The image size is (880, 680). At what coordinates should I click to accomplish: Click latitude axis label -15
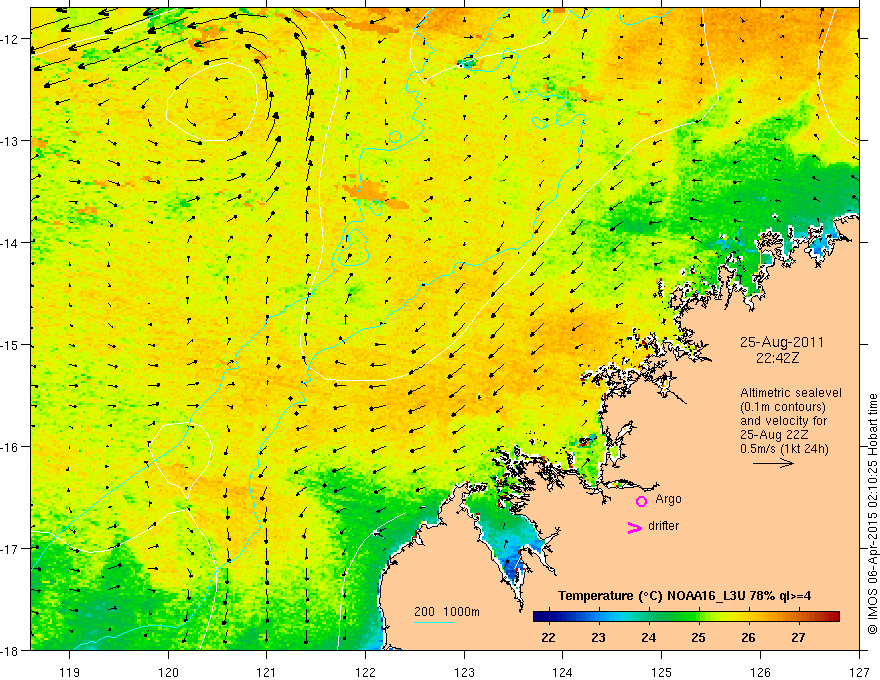[x=10, y=345]
